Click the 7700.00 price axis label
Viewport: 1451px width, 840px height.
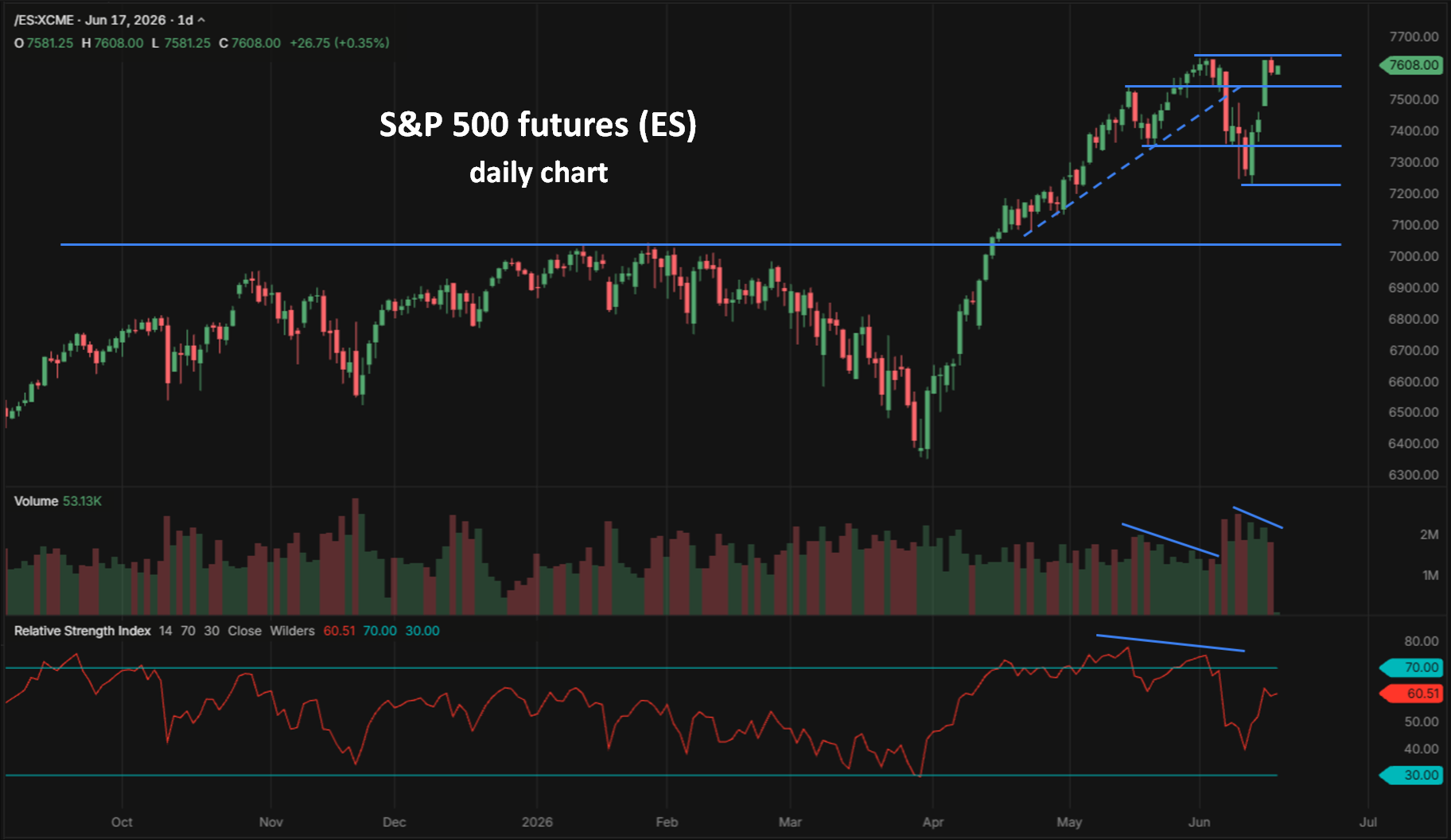click(1414, 37)
